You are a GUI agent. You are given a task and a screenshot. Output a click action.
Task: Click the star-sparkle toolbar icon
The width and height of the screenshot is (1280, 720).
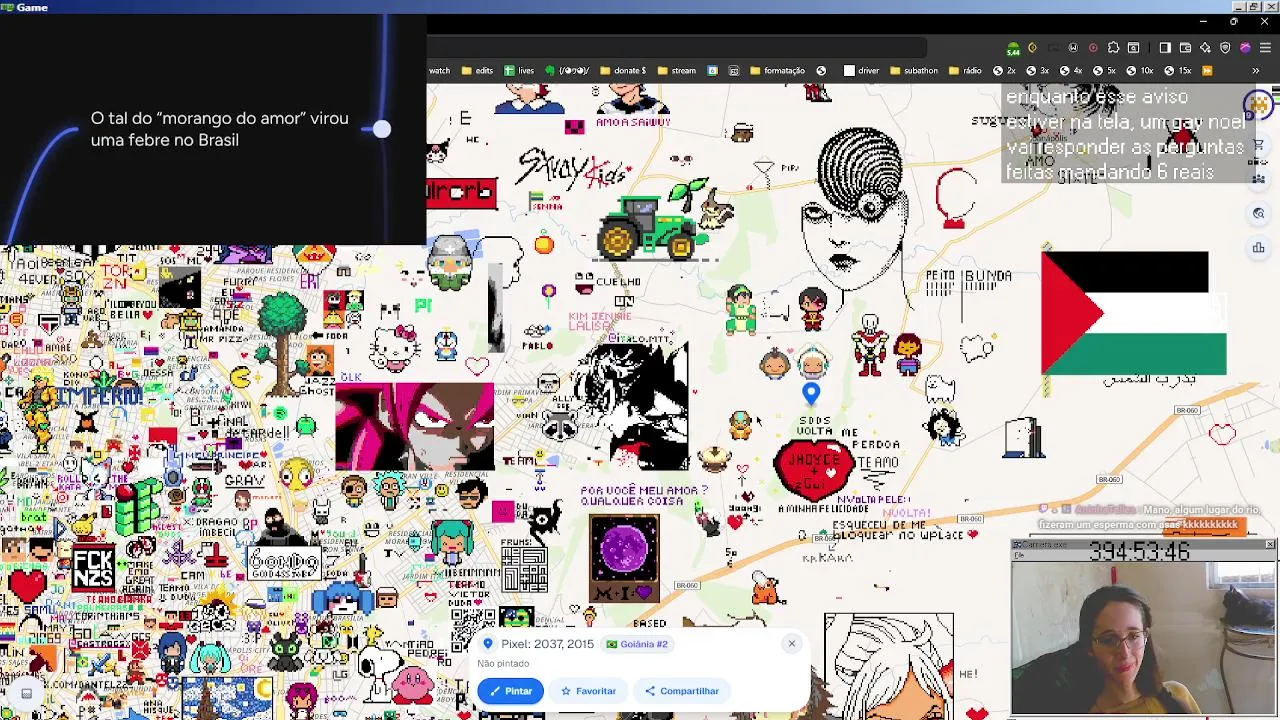[x=1206, y=48]
